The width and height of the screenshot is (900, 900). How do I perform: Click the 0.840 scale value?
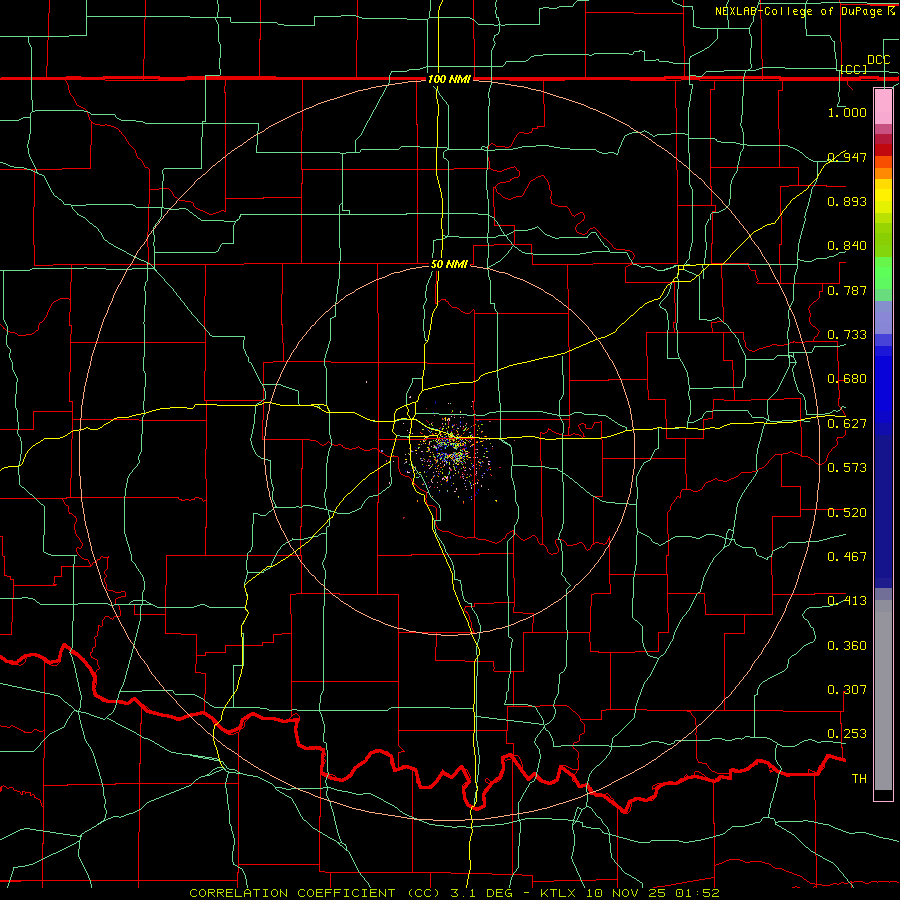(847, 246)
